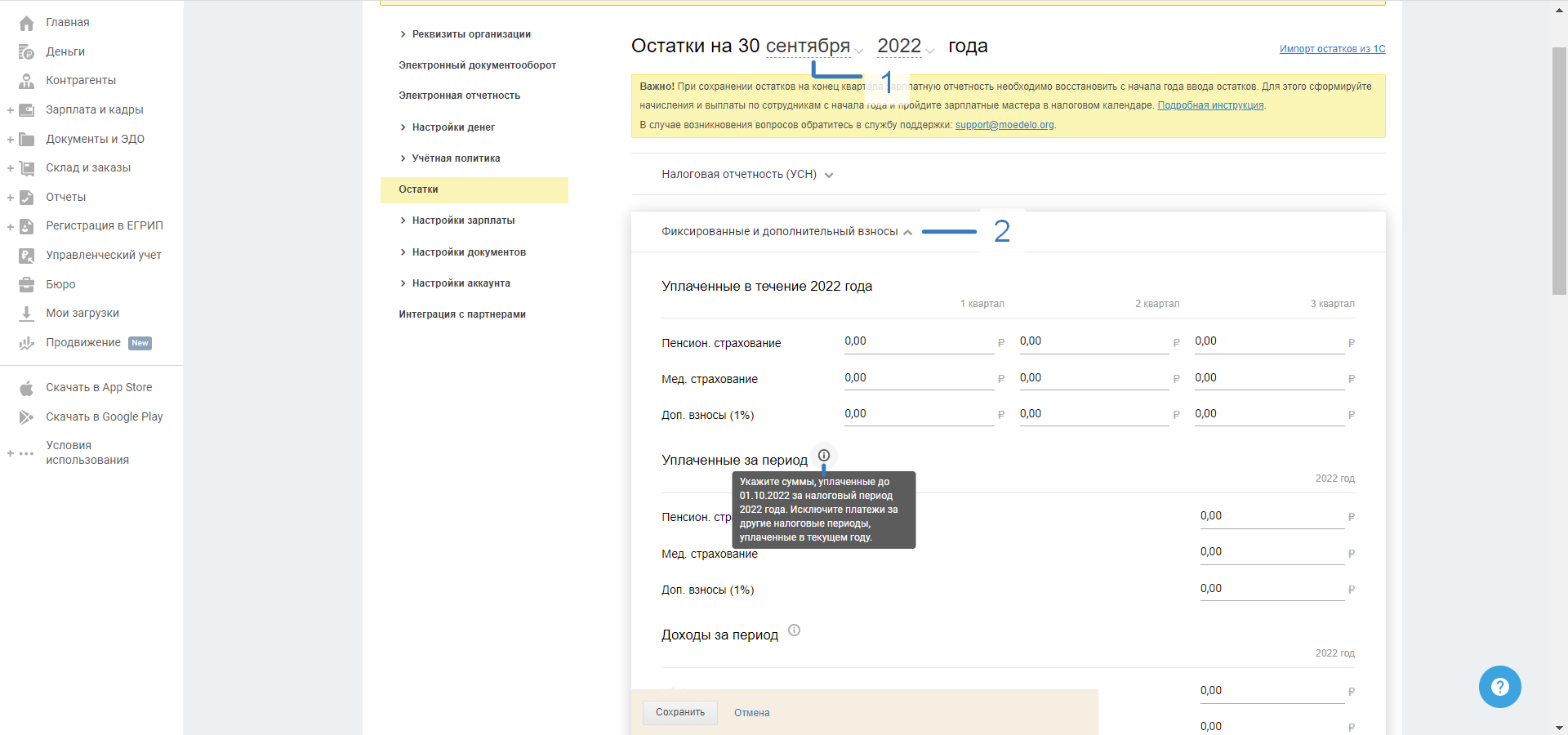Open the year dropdown showing 2022

pos(905,47)
